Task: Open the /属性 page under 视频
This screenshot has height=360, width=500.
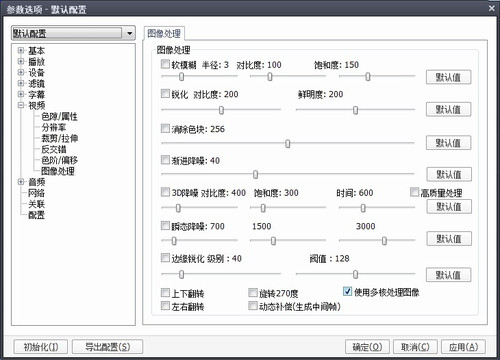Action: click(x=59, y=116)
